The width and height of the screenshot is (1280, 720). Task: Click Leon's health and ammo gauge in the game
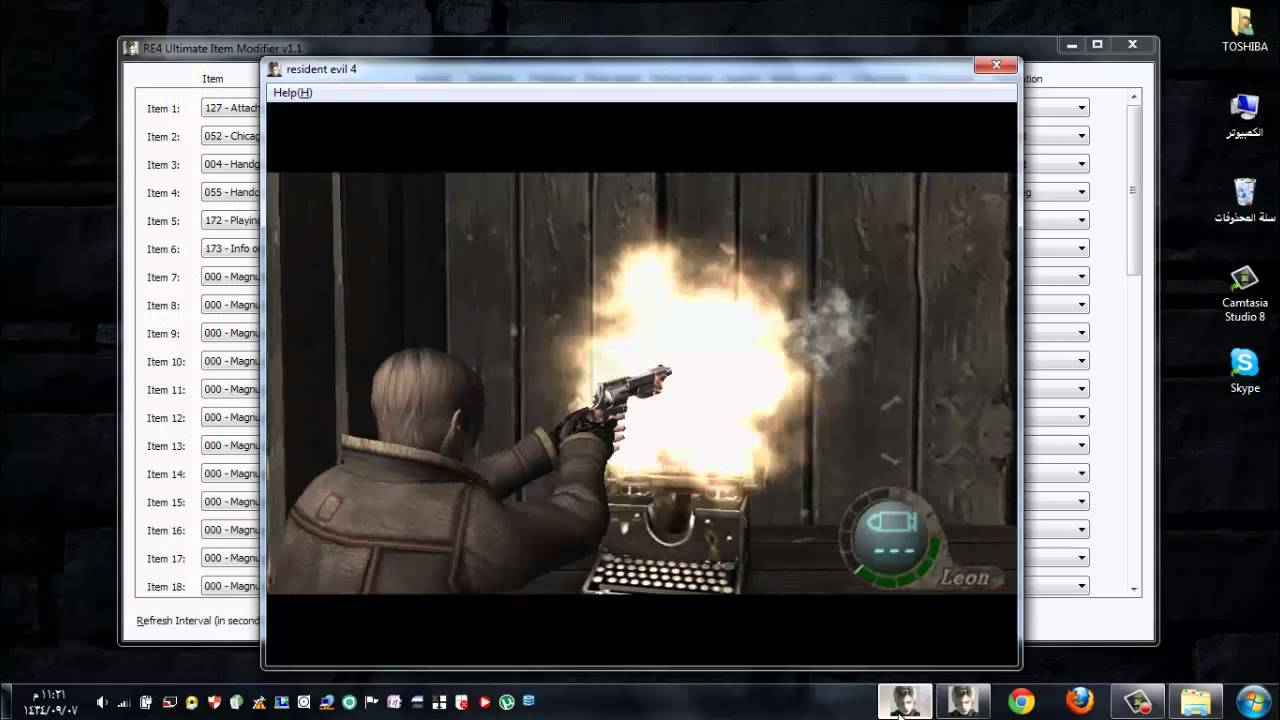pos(890,538)
